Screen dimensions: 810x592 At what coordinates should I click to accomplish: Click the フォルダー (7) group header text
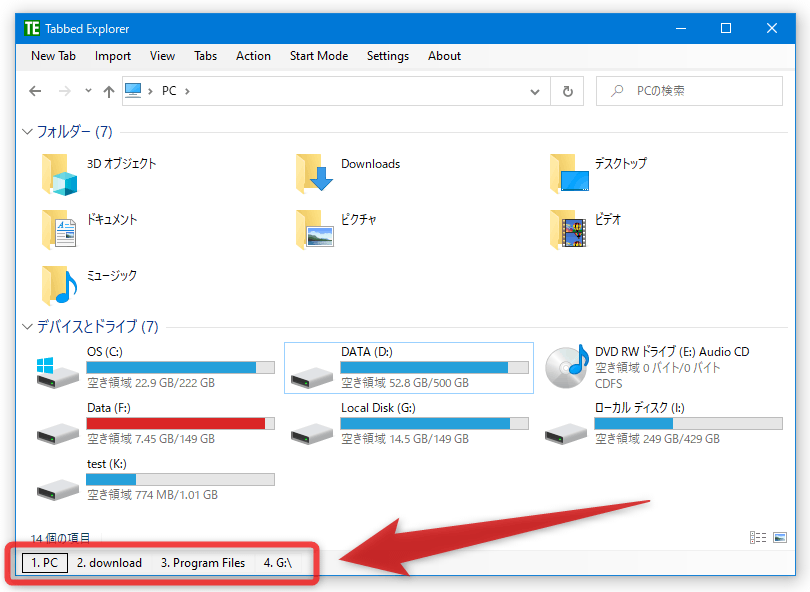74,132
